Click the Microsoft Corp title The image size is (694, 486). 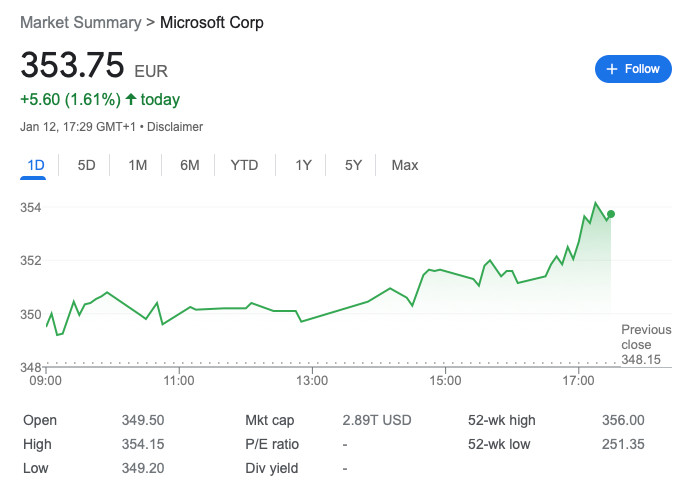coord(212,23)
